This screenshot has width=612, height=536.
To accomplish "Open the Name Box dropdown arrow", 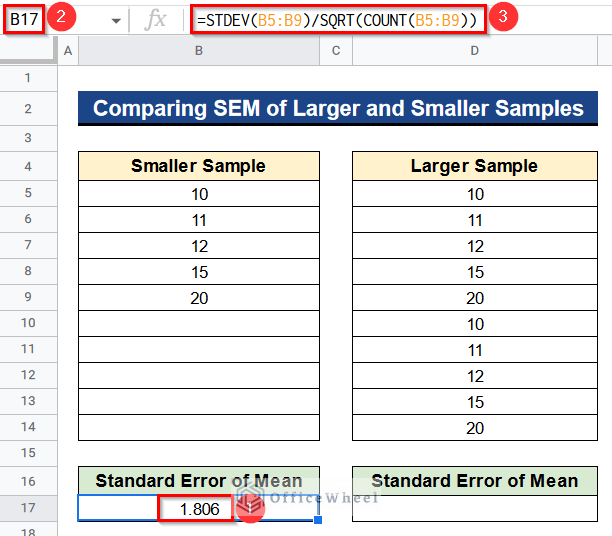I will click(x=116, y=21).
